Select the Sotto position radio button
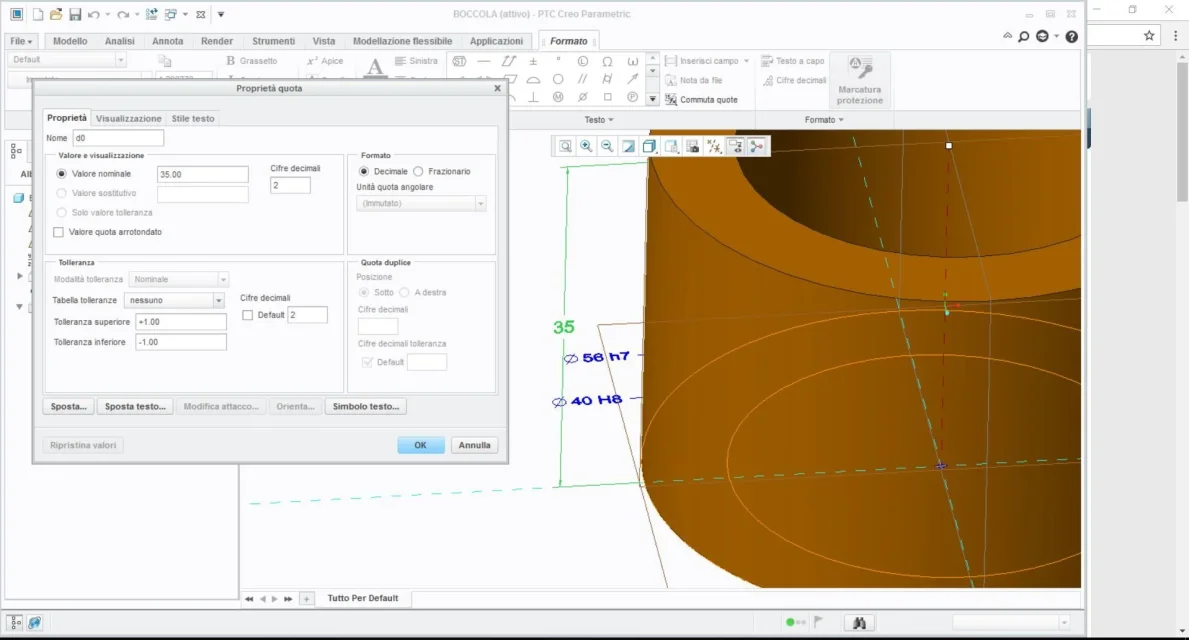This screenshot has width=1189, height=640. (364, 292)
